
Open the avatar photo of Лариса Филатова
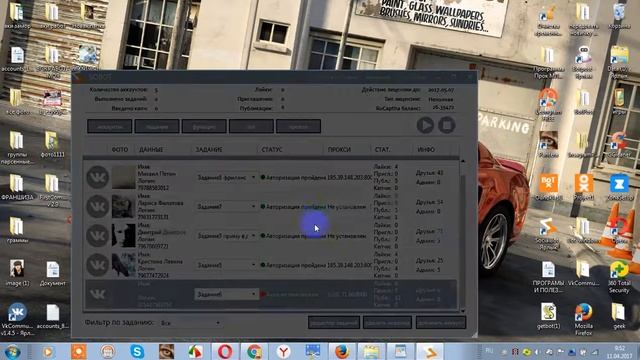point(124,207)
